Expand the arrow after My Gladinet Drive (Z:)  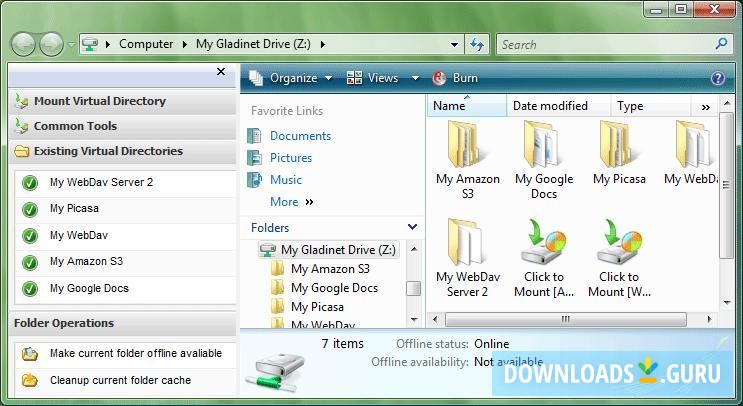click(x=323, y=45)
